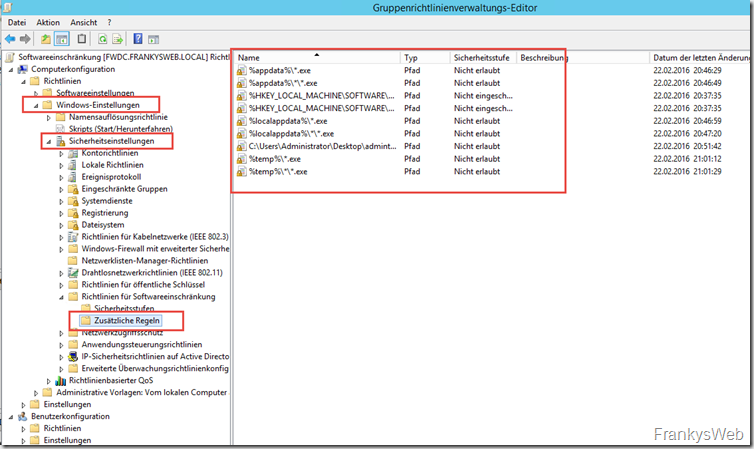Viewport: 754px width, 449px height.
Task: Click the Computerkonfiguration computer icon
Action: click(x=23, y=68)
